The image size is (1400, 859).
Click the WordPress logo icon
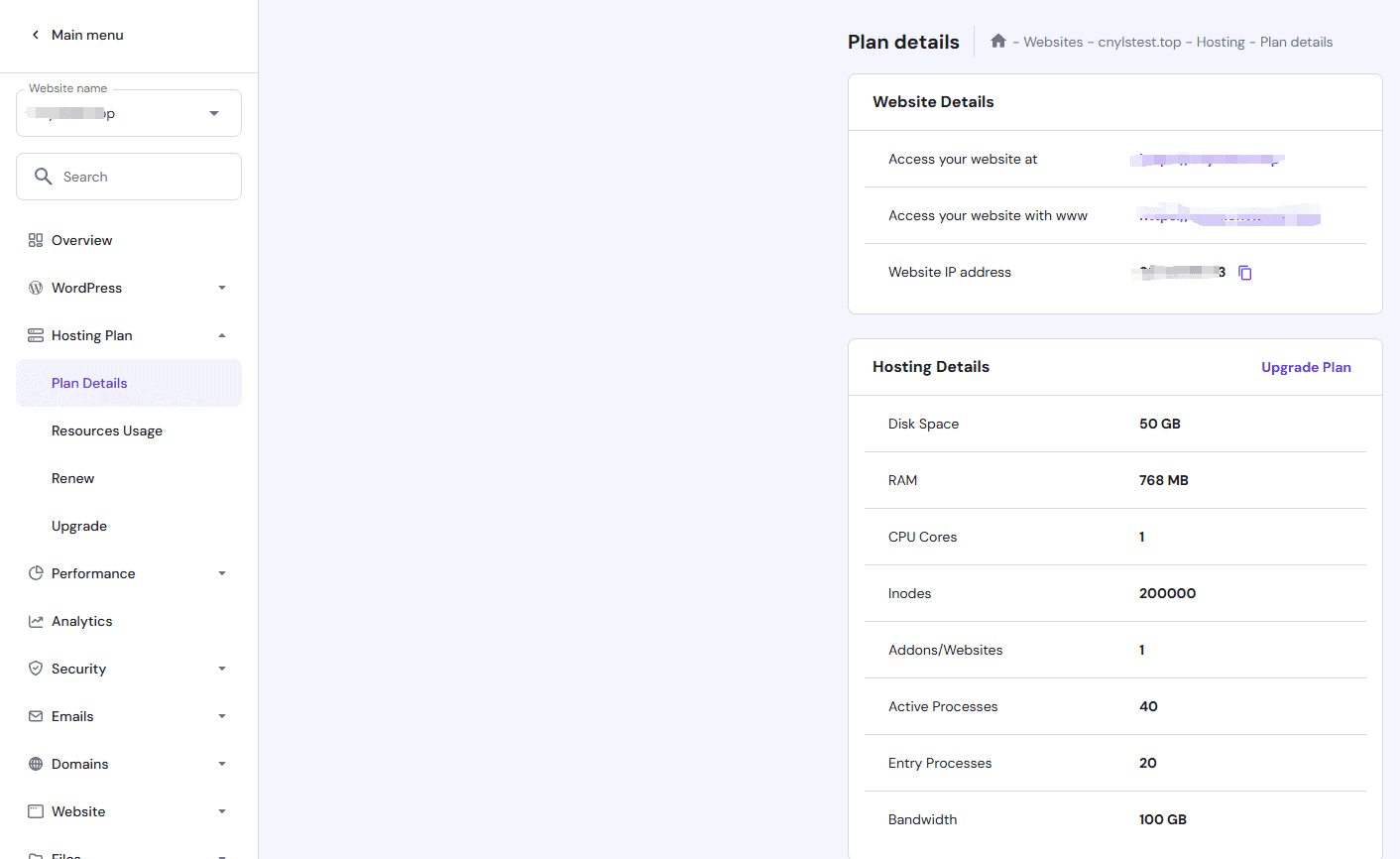36,288
